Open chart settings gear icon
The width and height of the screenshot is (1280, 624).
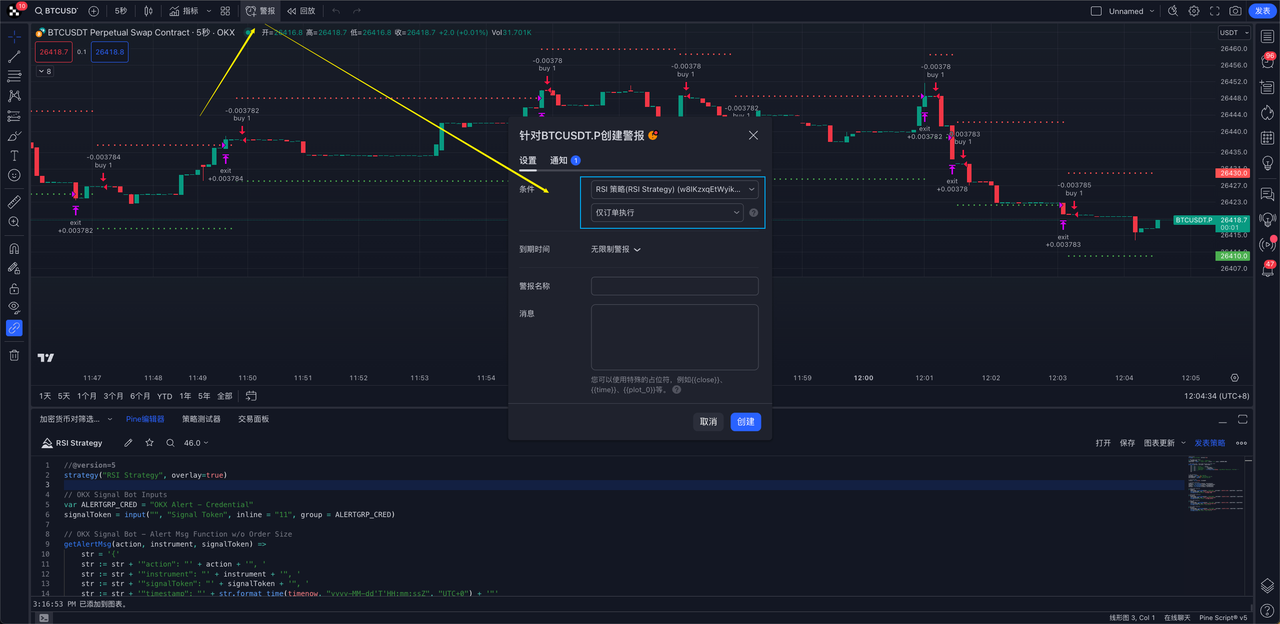[1194, 11]
